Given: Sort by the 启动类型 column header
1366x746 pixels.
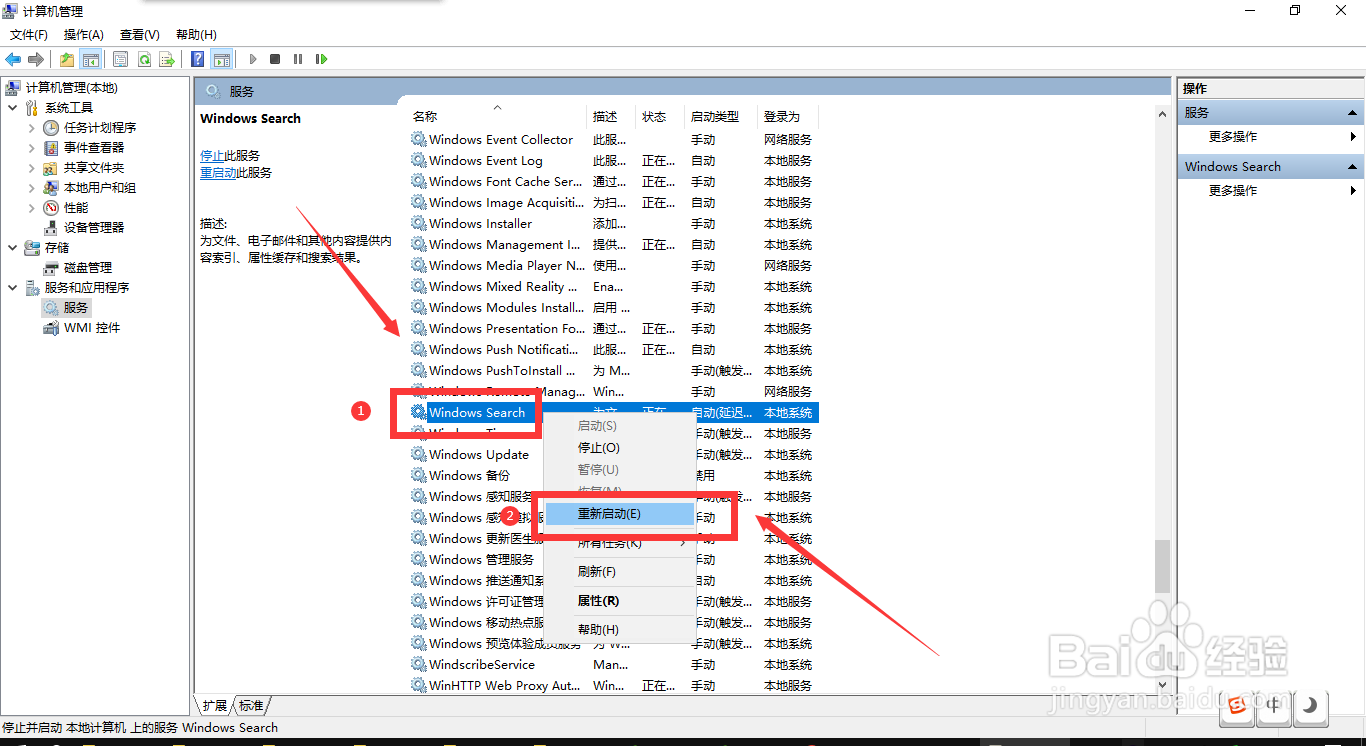Looking at the screenshot, I should (x=721, y=117).
